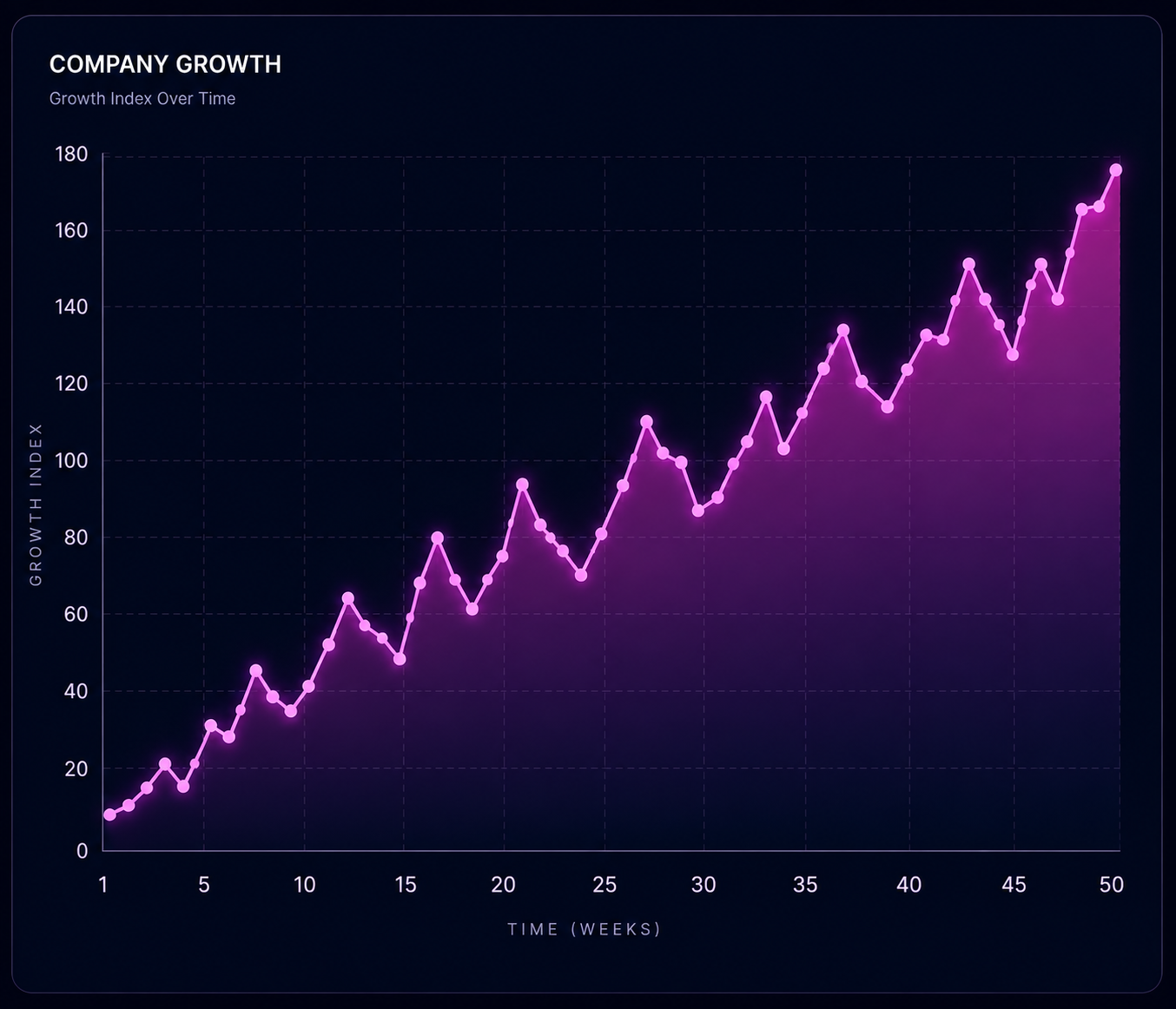
Task: Click the x-axis label 50
Action: pos(1112,885)
